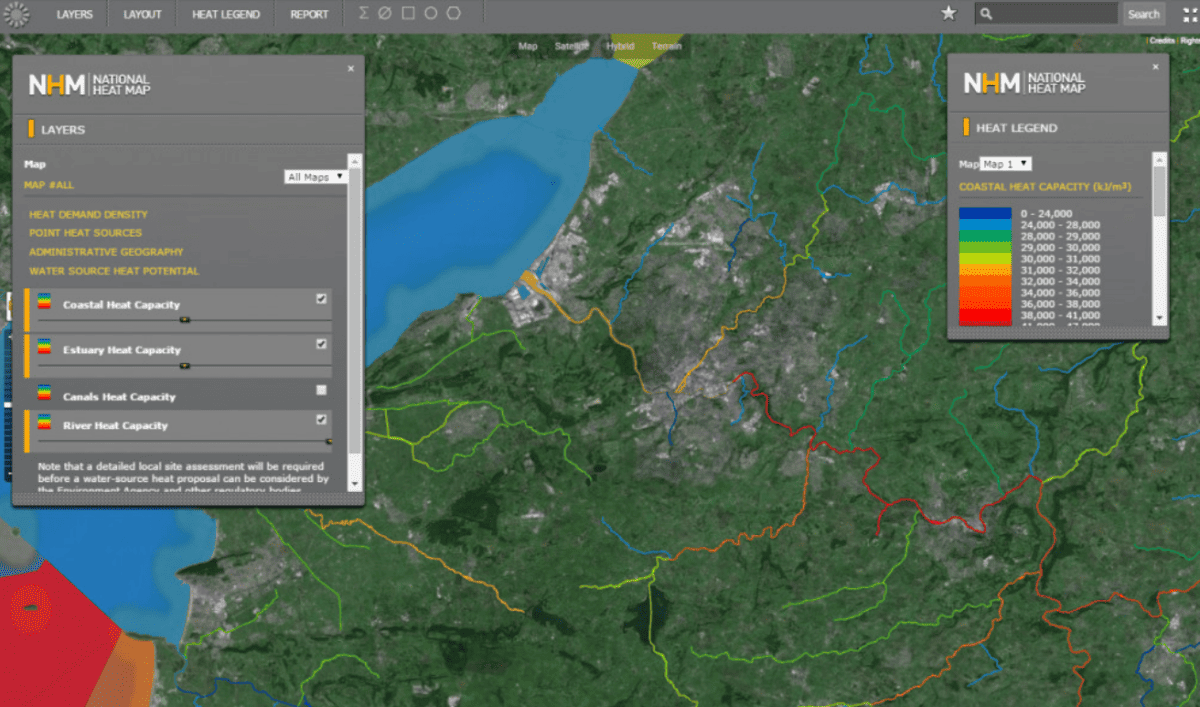Open the Map 1 dropdown in legend
Image resolution: width=1200 pixels, height=707 pixels.
point(1006,164)
